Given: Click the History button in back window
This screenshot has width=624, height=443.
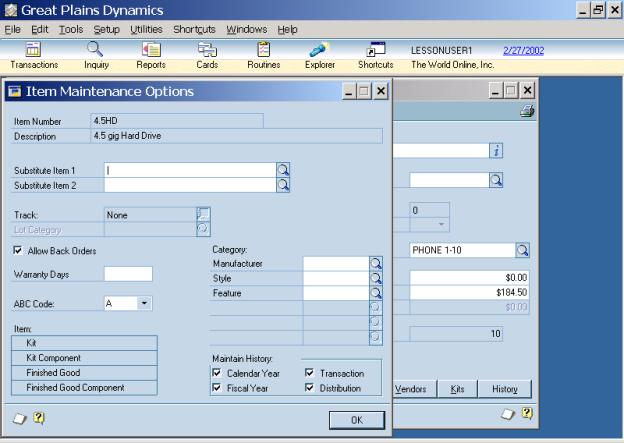Looking at the screenshot, I should (x=505, y=389).
